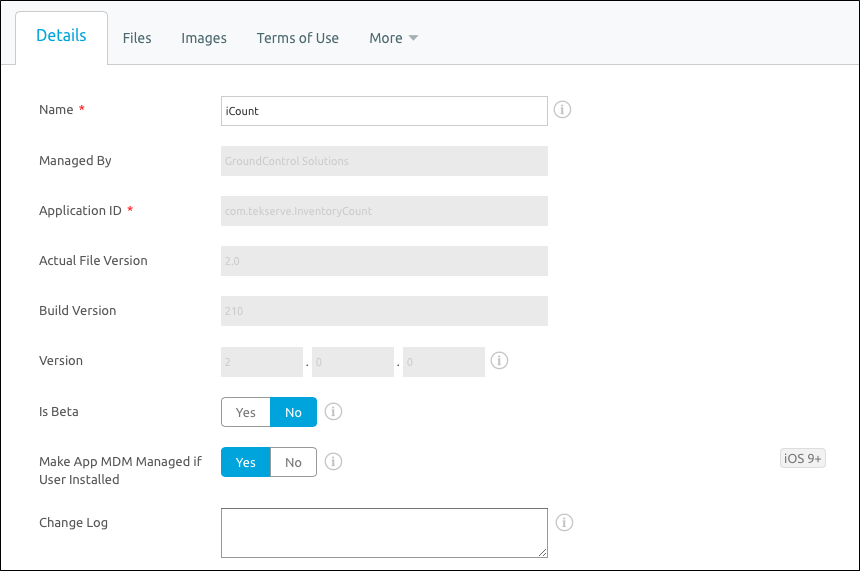The width and height of the screenshot is (860, 571).
Task: Click inside the Change Log text area
Action: click(384, 533)
